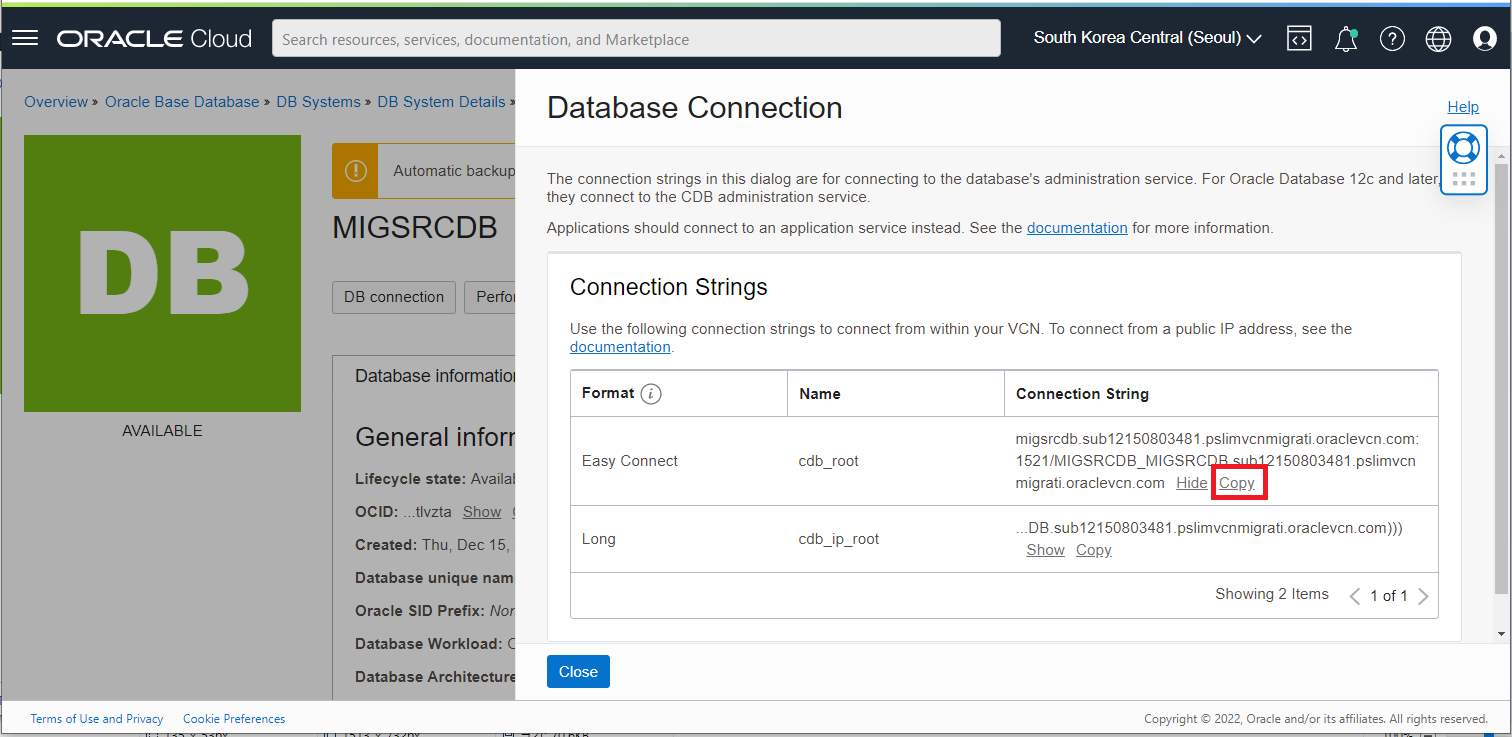Hide the Easy Connect connection string
The width and height of the screenshot is (1512, 737).
pyautogui.click(x=1191, y=483)
